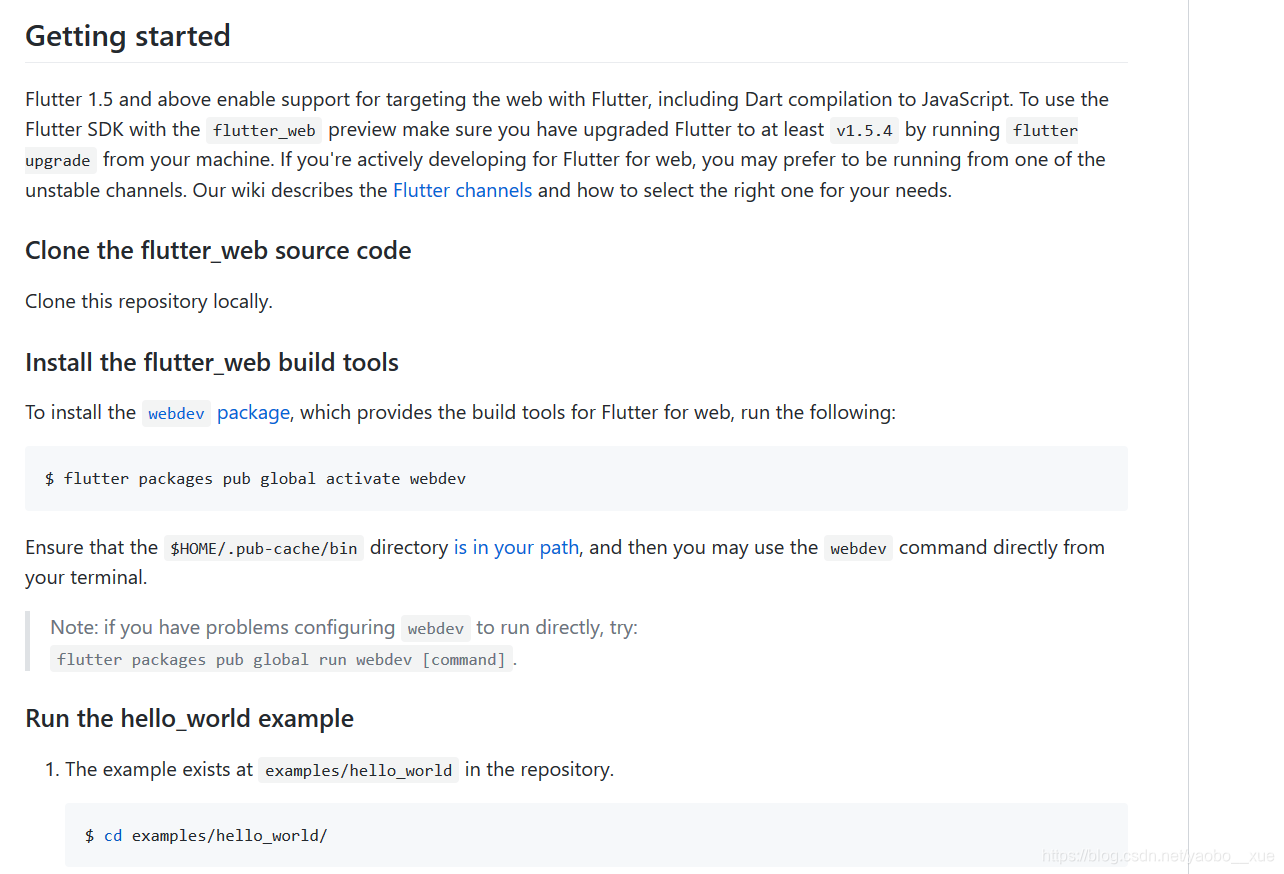Open the Flutter channels link

click(x=462, y=190)
